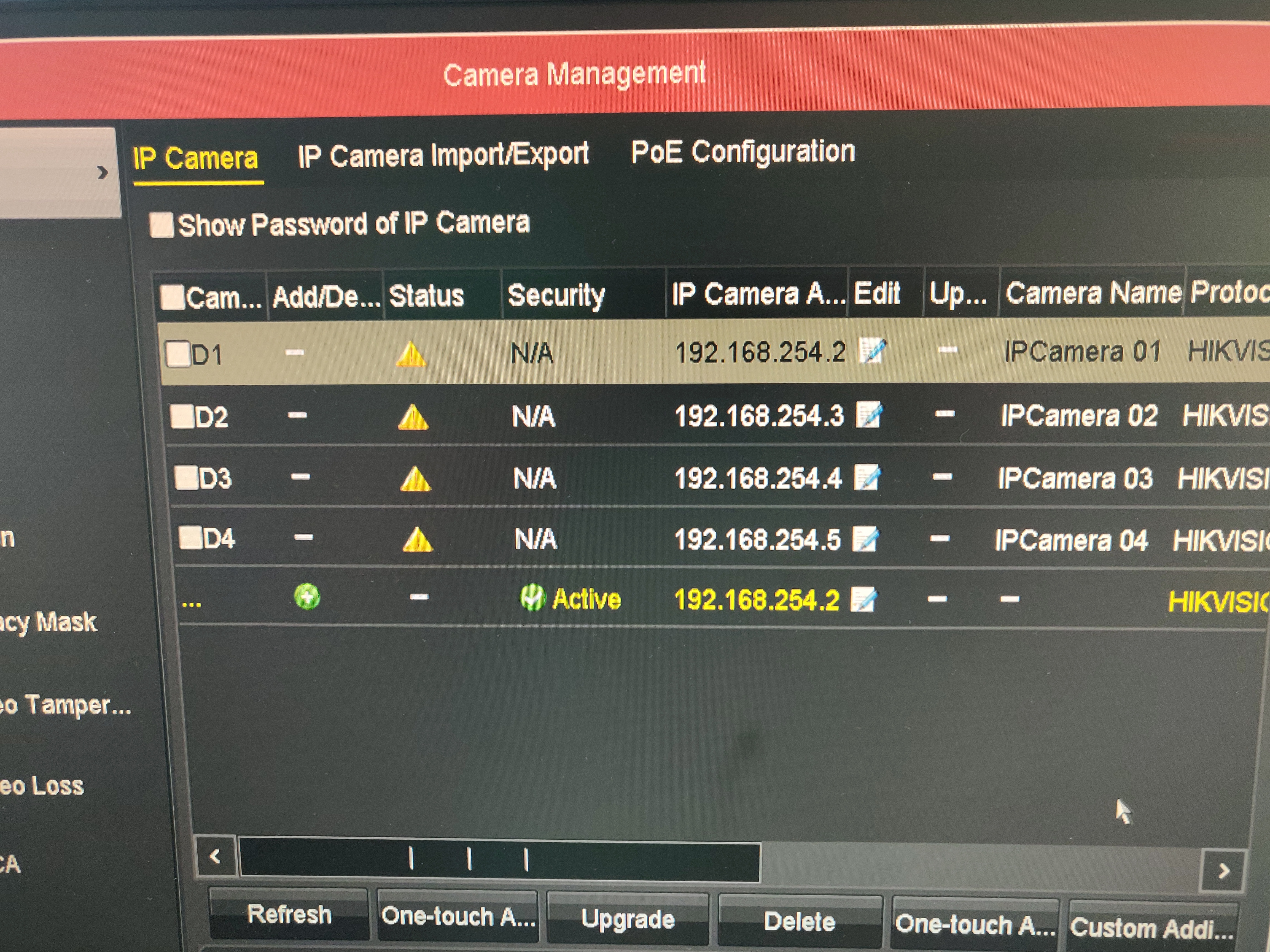Click the Refresh button
Screen dimensions: 1270x952
pos(289,913)
